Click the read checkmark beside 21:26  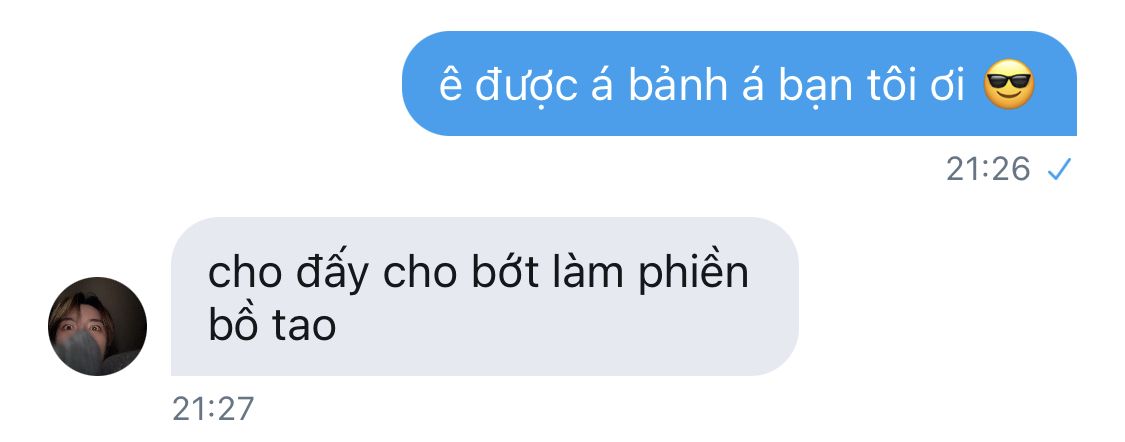tap(1059, 169)
